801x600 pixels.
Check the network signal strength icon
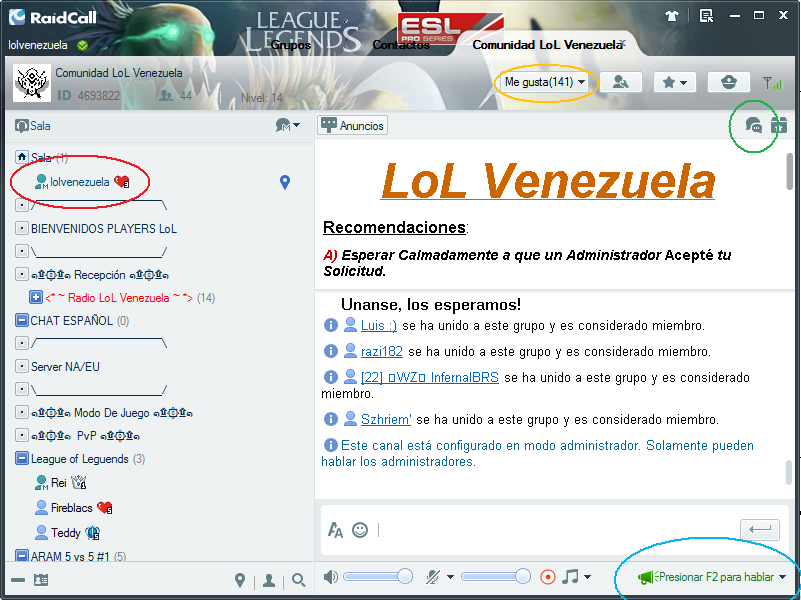click(772, 82)
